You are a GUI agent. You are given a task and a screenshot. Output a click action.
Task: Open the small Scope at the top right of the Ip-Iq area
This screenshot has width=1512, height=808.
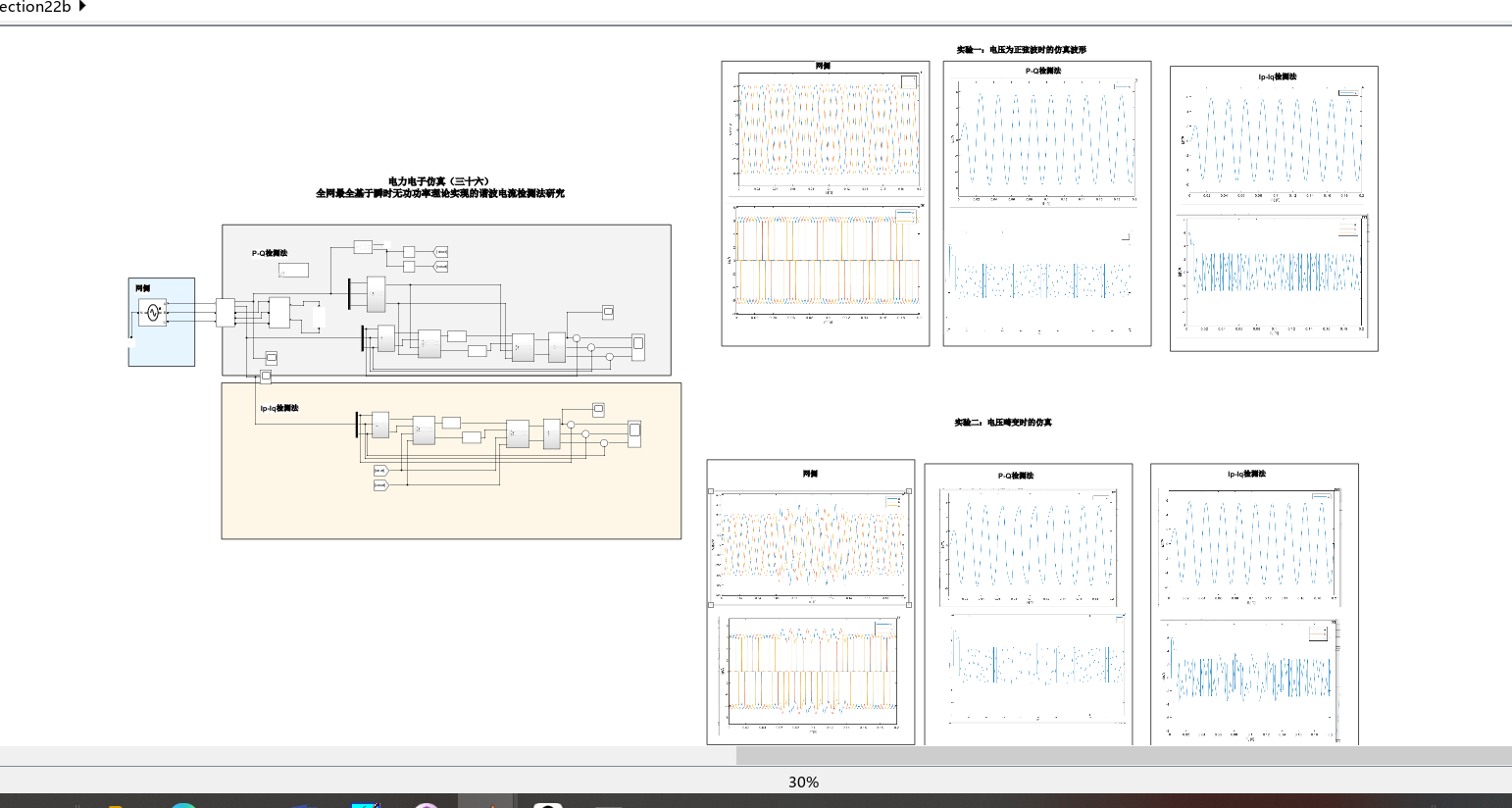598,410
